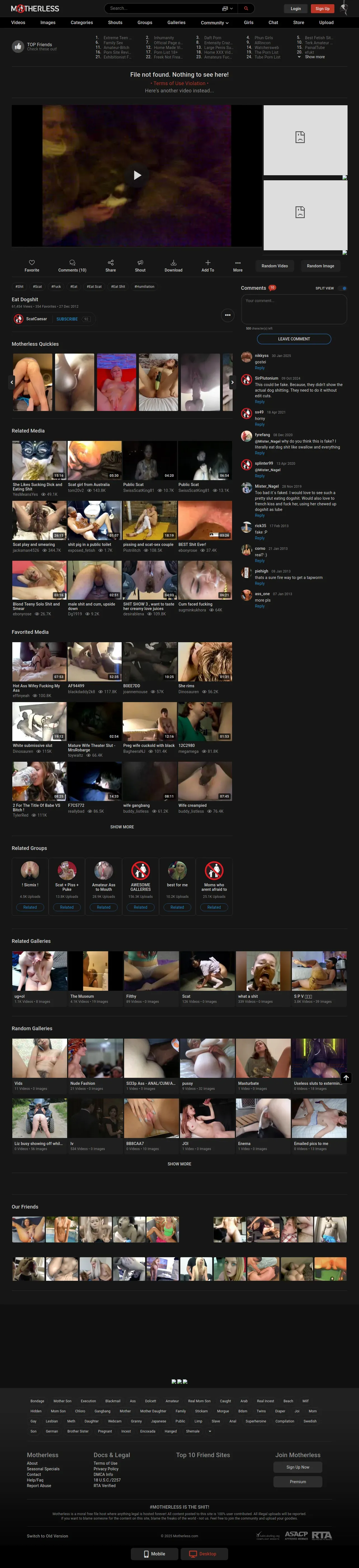Click the TOP Friends thumbs-up icon

point(18,46)
